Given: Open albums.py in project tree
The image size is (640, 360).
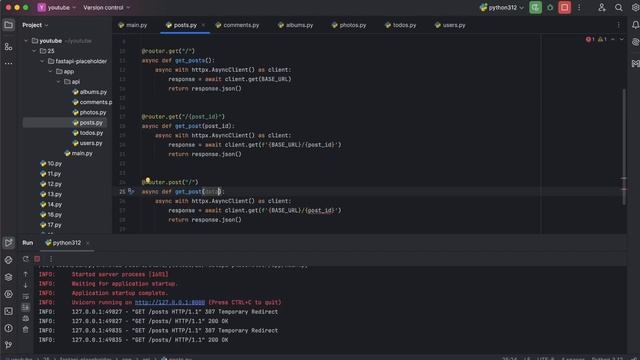Looking at the screenshot, I should click(x=89, y=92).
